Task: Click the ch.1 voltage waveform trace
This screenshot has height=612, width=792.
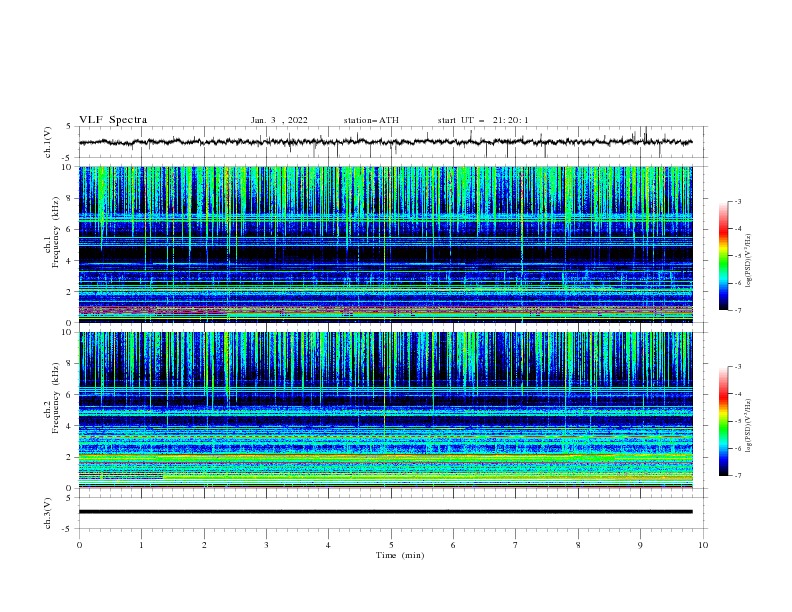Action: (385, 142)
